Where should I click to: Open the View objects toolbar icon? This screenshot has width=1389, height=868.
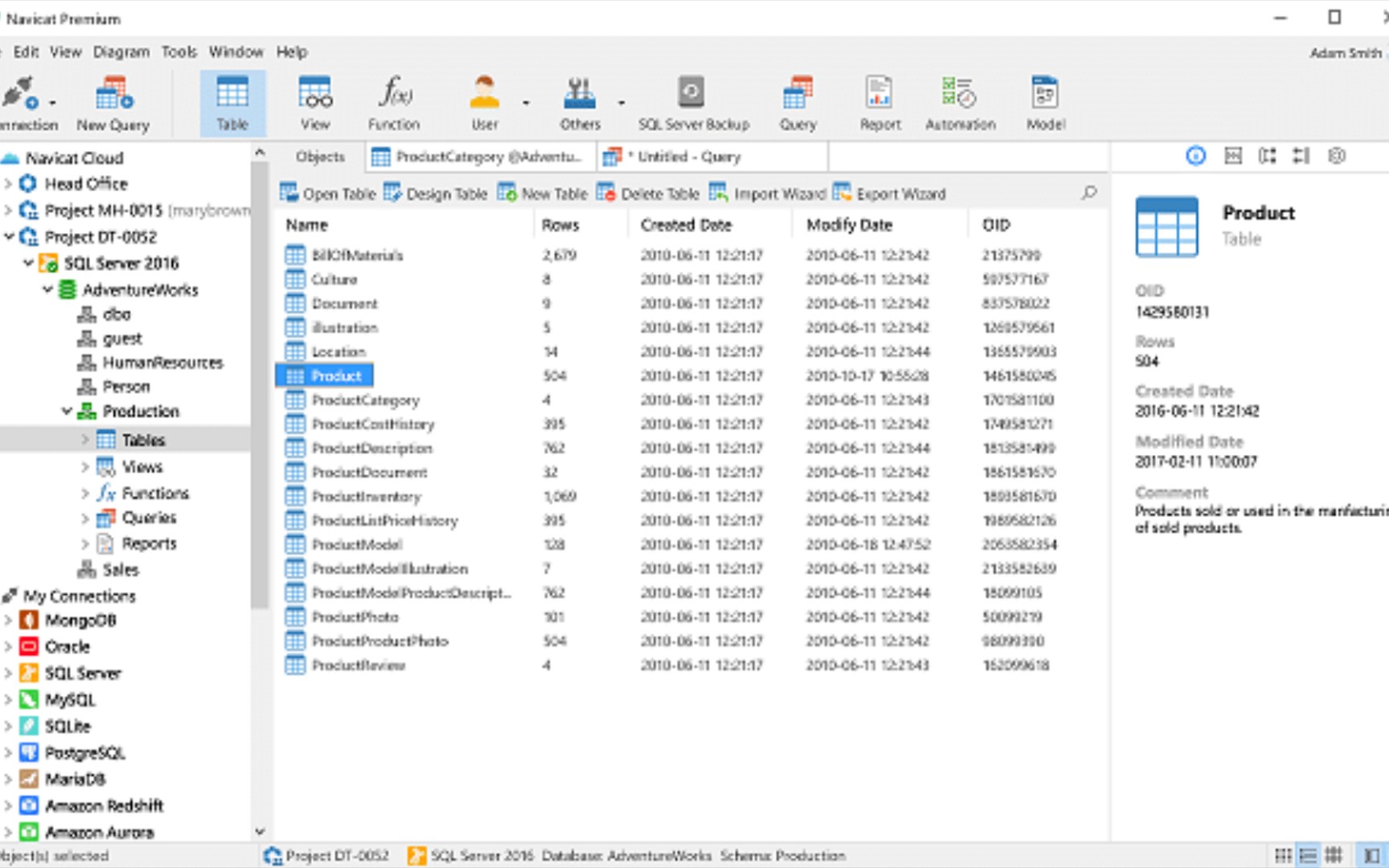pos(315,103)
